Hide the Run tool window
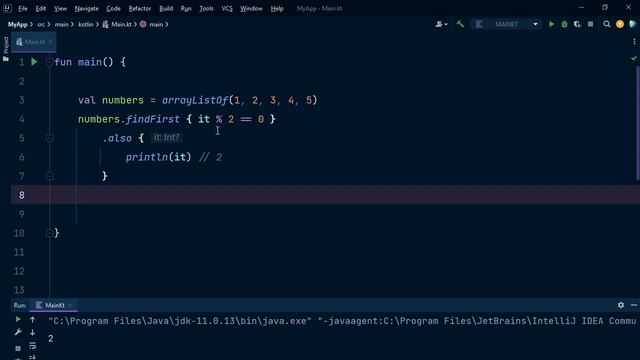Image resolution: width=640 pixels, height=360 pixels. click(x=633, y=305)
